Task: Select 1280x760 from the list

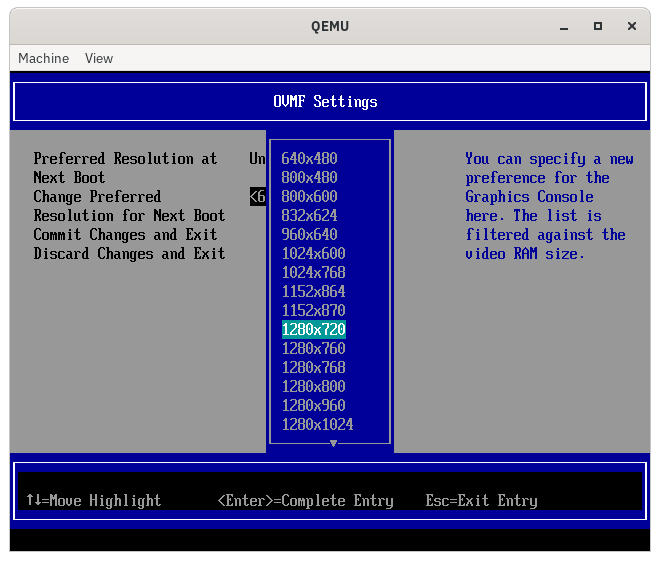Action: pos(314,348)
